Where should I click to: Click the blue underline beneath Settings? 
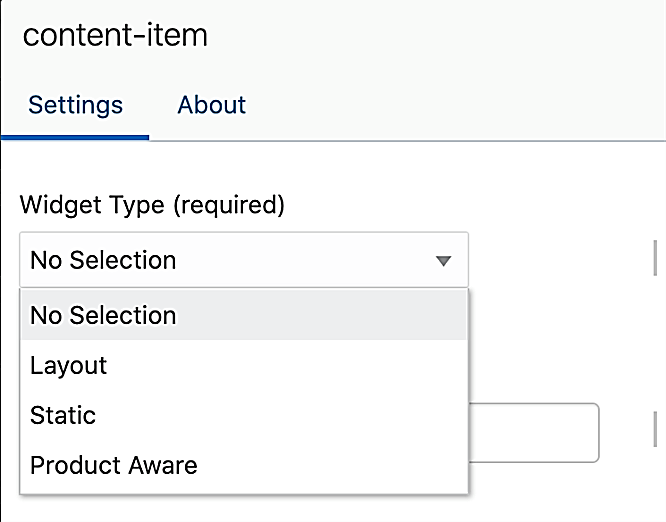click(75, 138)
